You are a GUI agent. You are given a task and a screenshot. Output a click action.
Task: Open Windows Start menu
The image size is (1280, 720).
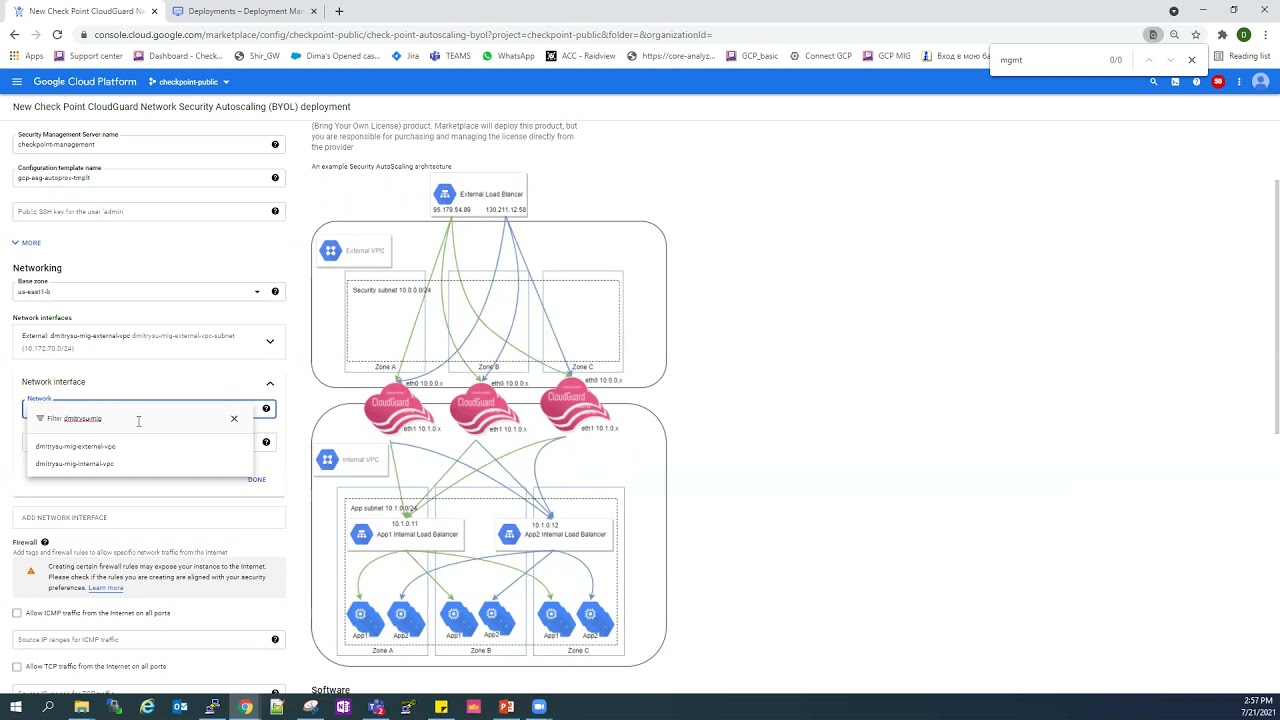click(15, 707)
